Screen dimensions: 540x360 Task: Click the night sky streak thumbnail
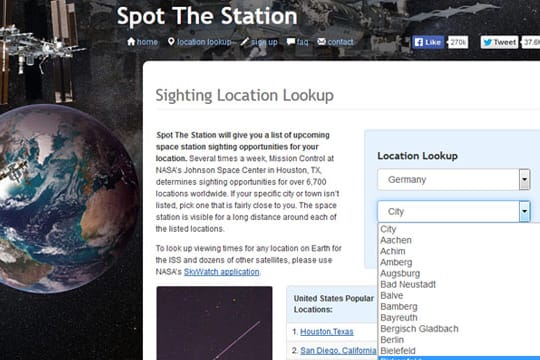point(214,323)
